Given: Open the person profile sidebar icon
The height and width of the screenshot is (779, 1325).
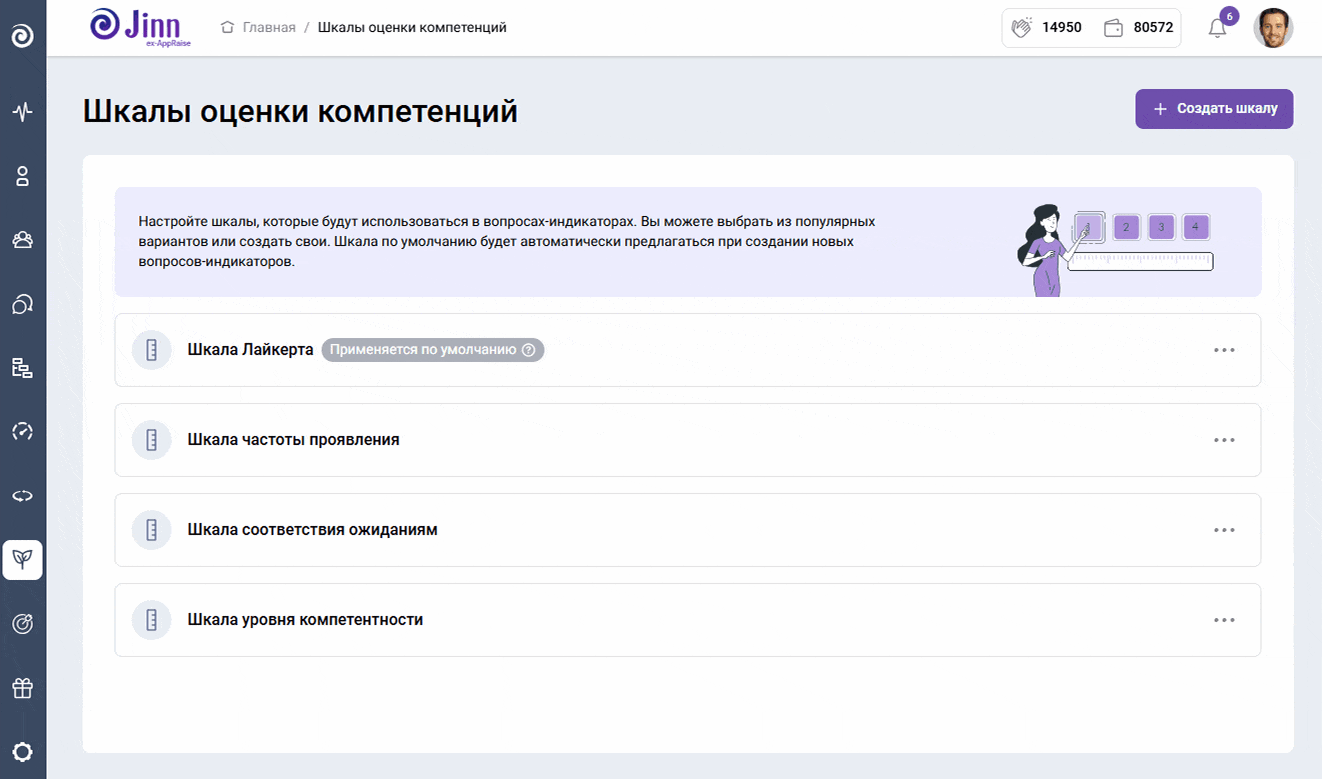Looking at the screenshot, I should coord(22,176).
